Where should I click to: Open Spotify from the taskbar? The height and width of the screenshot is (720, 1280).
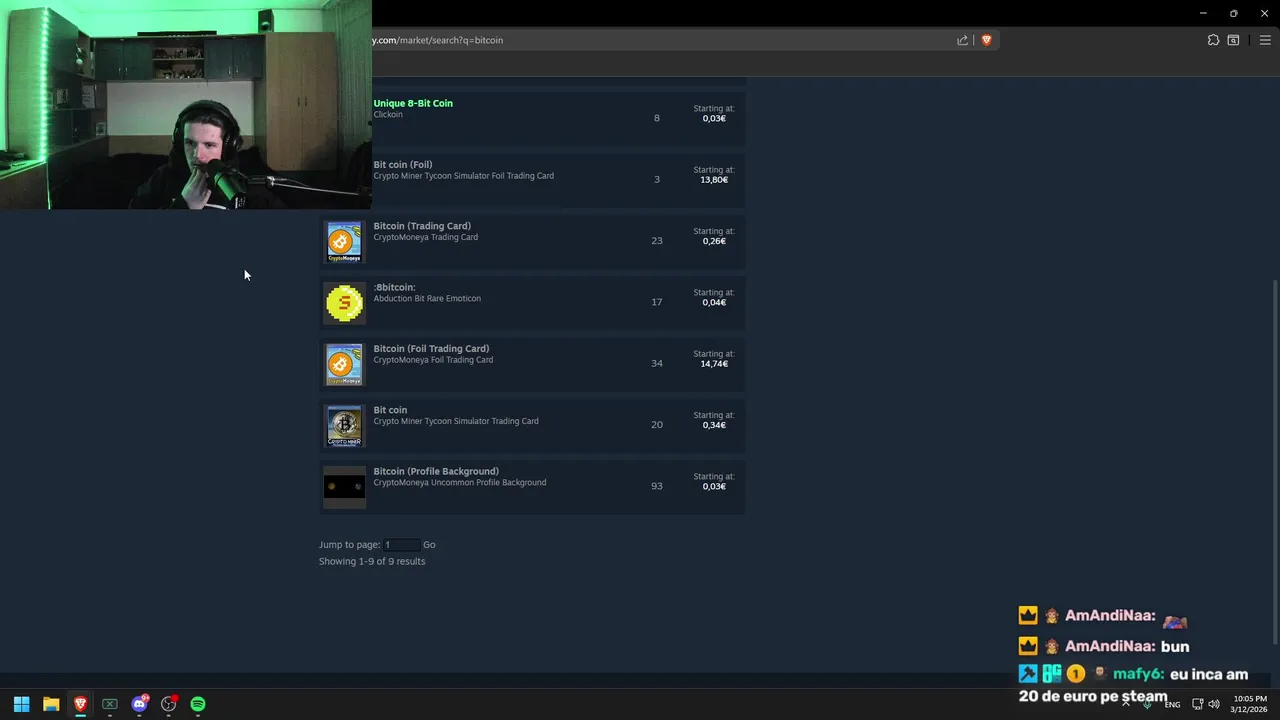[x=198, y=704]
